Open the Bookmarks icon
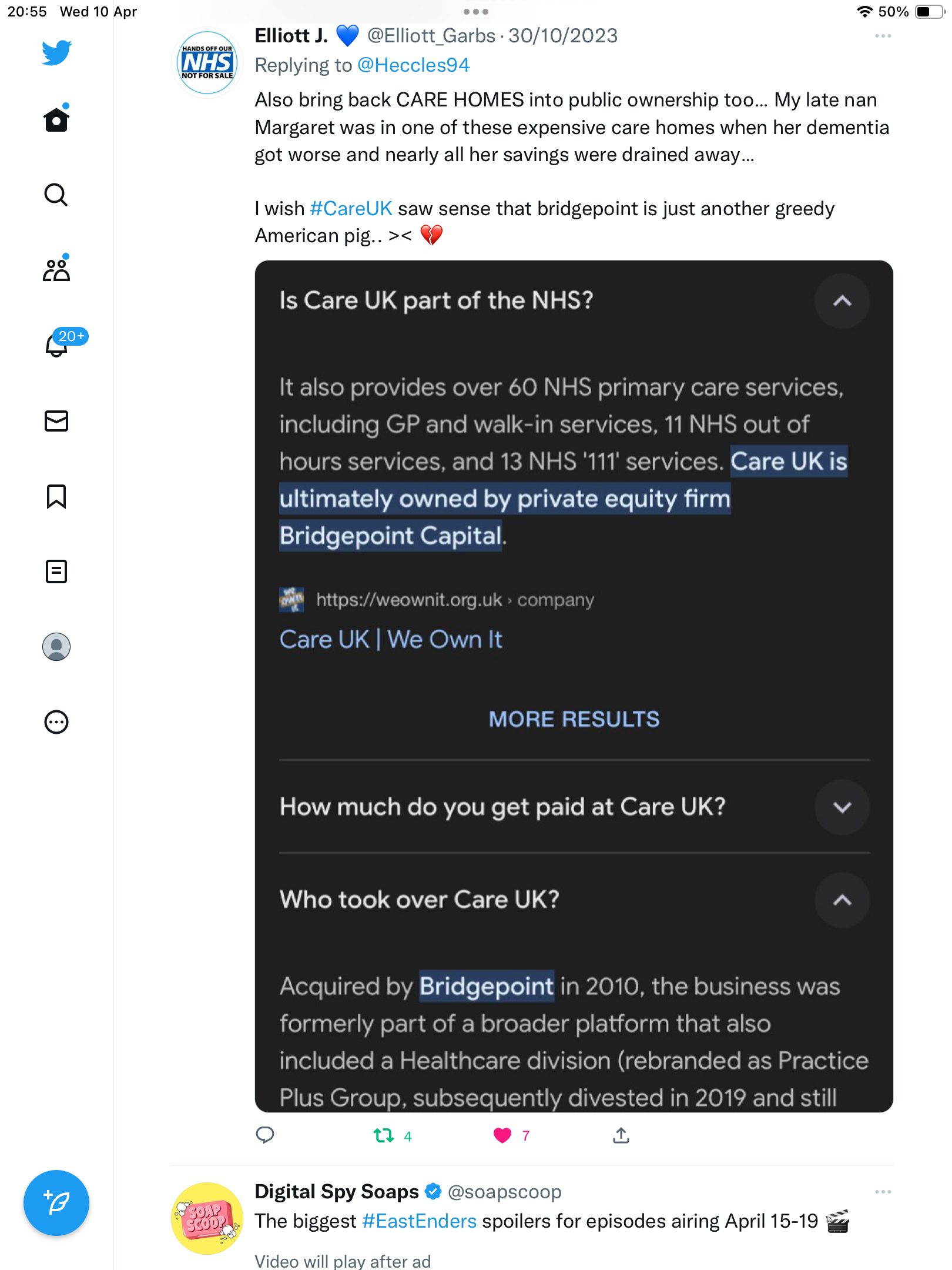 tap(56, 496)
